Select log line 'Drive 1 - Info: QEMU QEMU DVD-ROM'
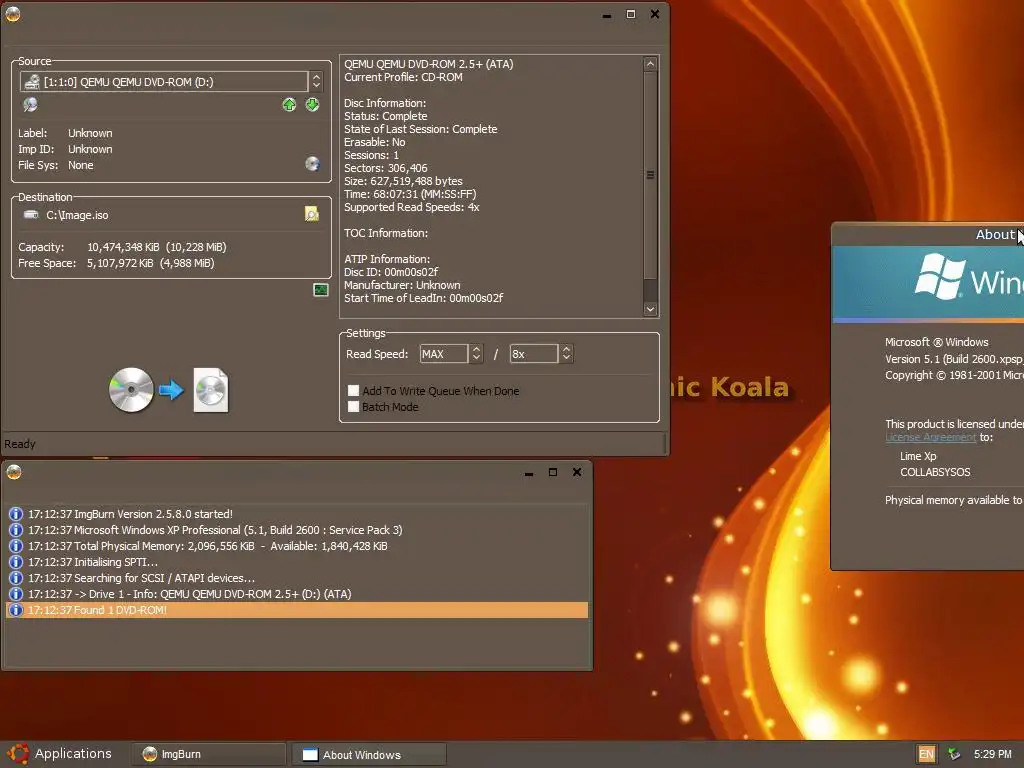Screen dimensions: 1024x768 click(297, 594)
